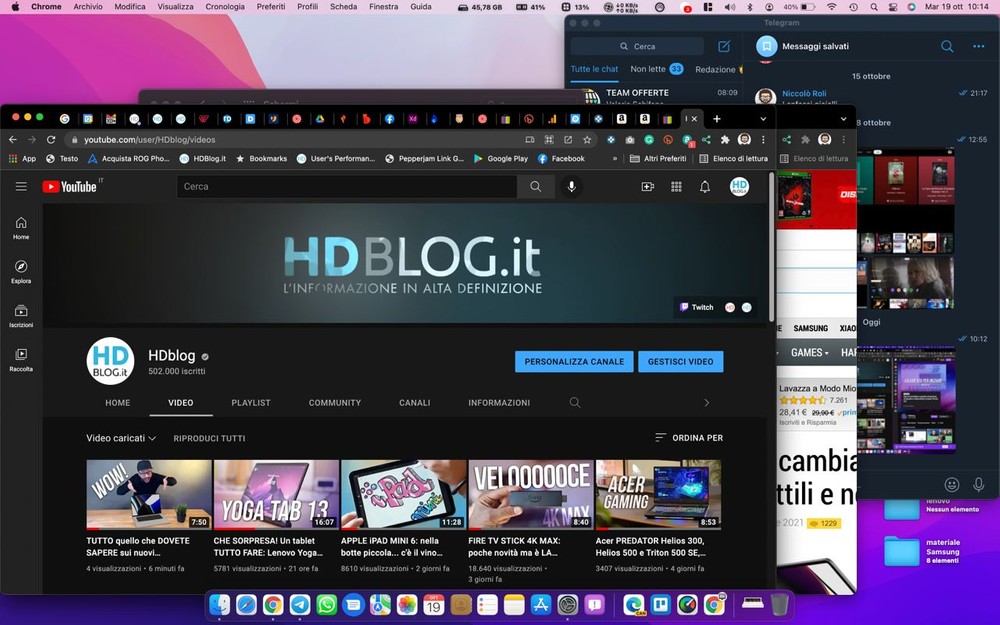Open Iscrizioni in YouTube sidebar
The height and width of the screenshot is (625, 1000).
click(21, 316)
